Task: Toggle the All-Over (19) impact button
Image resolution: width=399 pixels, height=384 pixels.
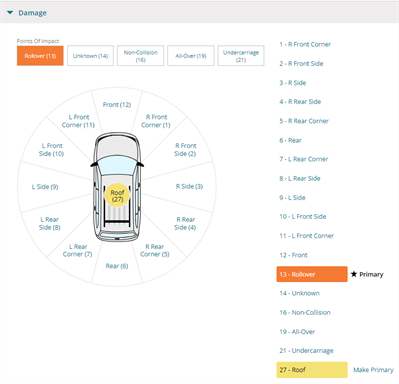Action: click(x=191, y=56)
